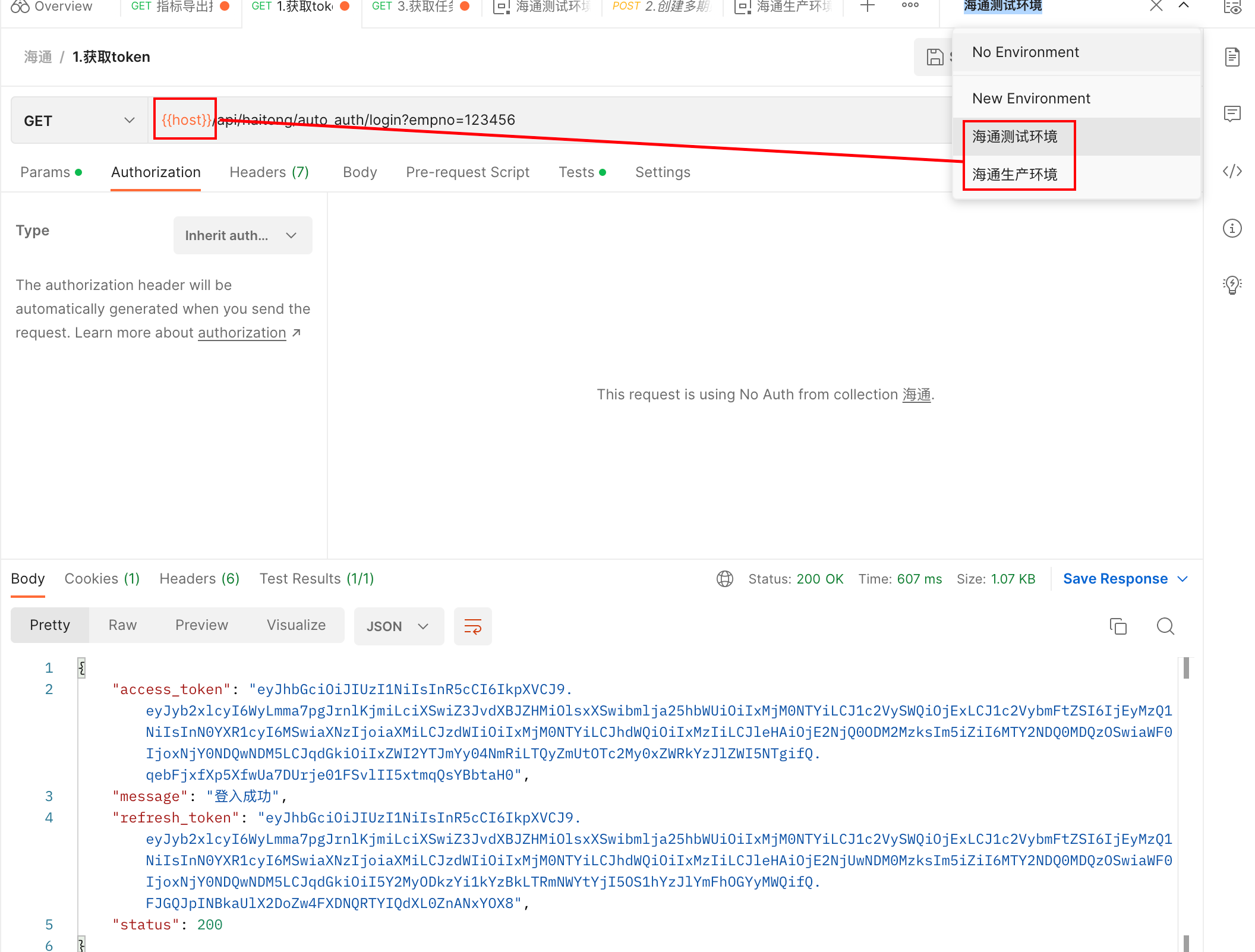Switch response view to Raw
Screen dimensions: 1255x952
pos(122,625)
